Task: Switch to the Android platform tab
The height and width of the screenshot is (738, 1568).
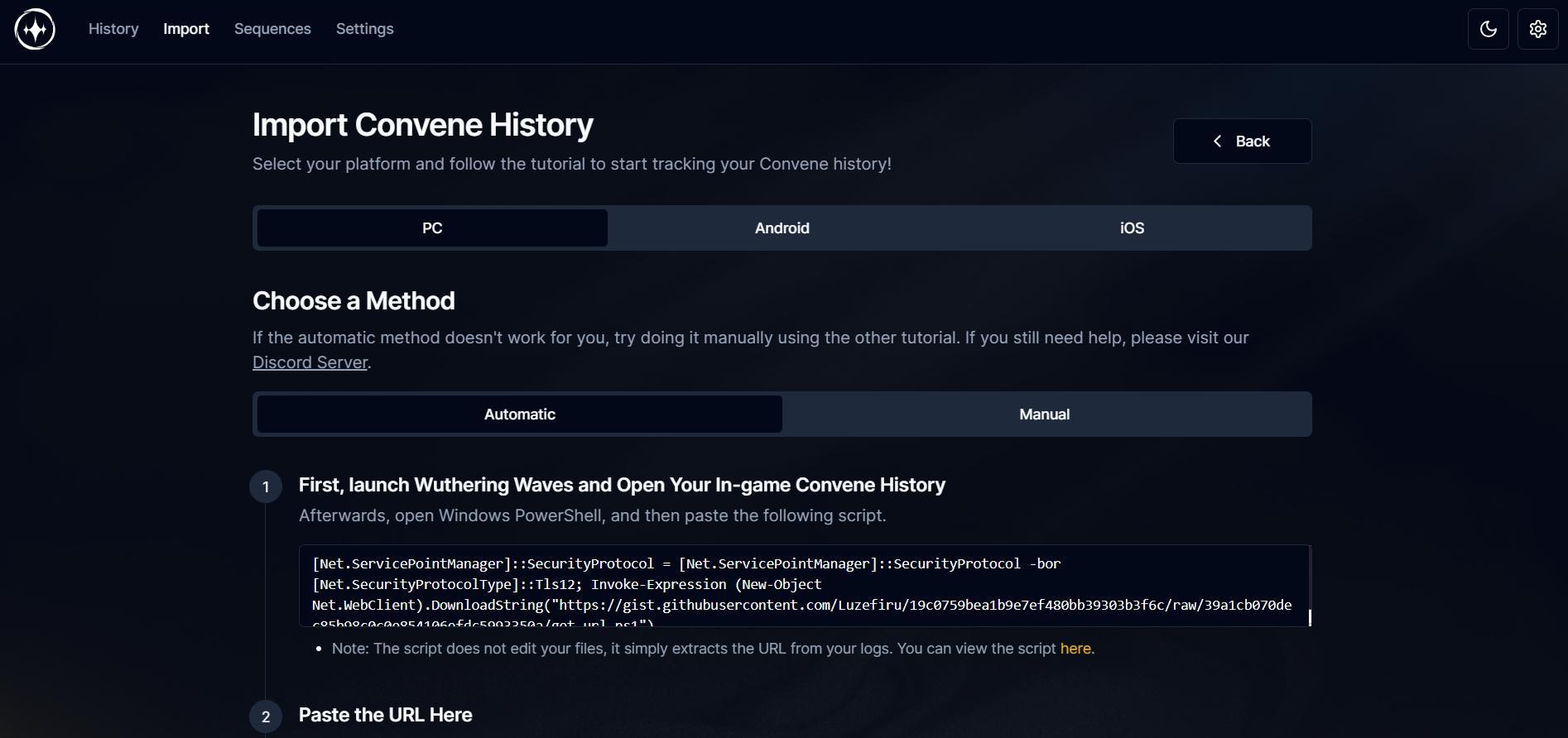Action: coord(782,228)
